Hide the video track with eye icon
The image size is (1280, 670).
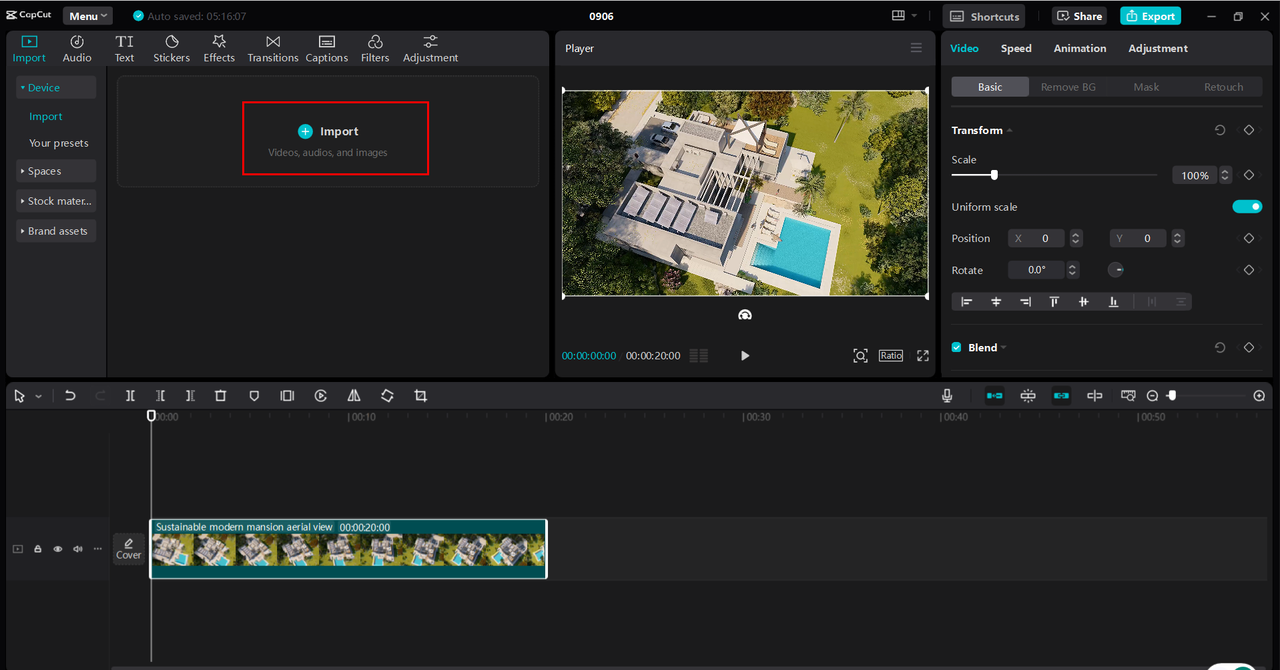tap(58, 549)
